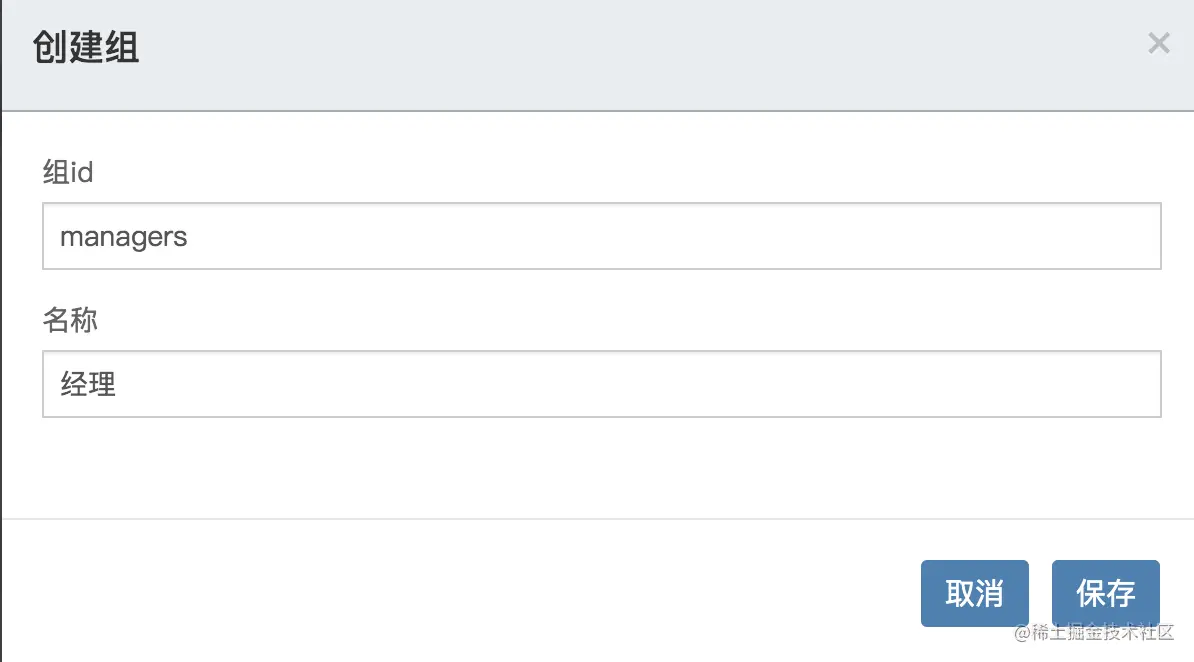Click on the word managers

(x=123, y=237)
